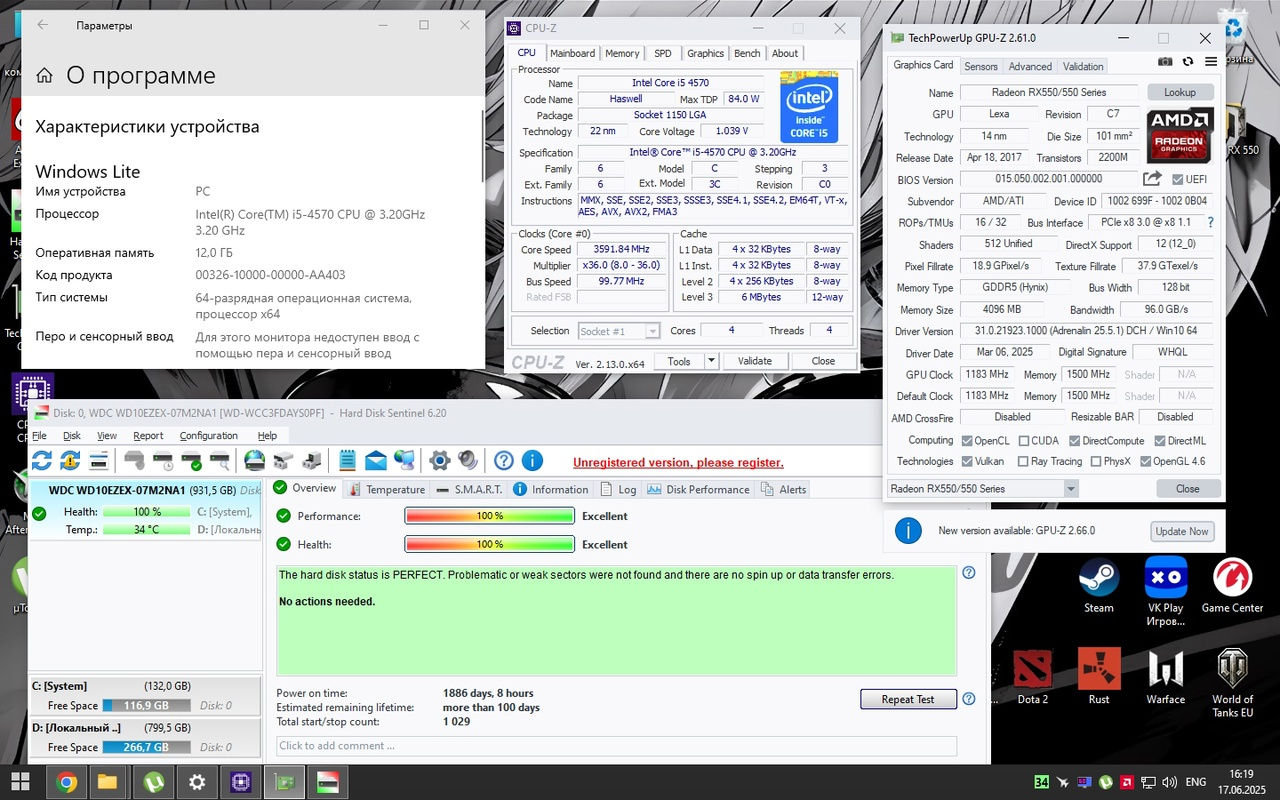Click the globe disk icon in Hard Disk Sentinel toolbar
The image size is (1280, 800).
click(255, 461)
